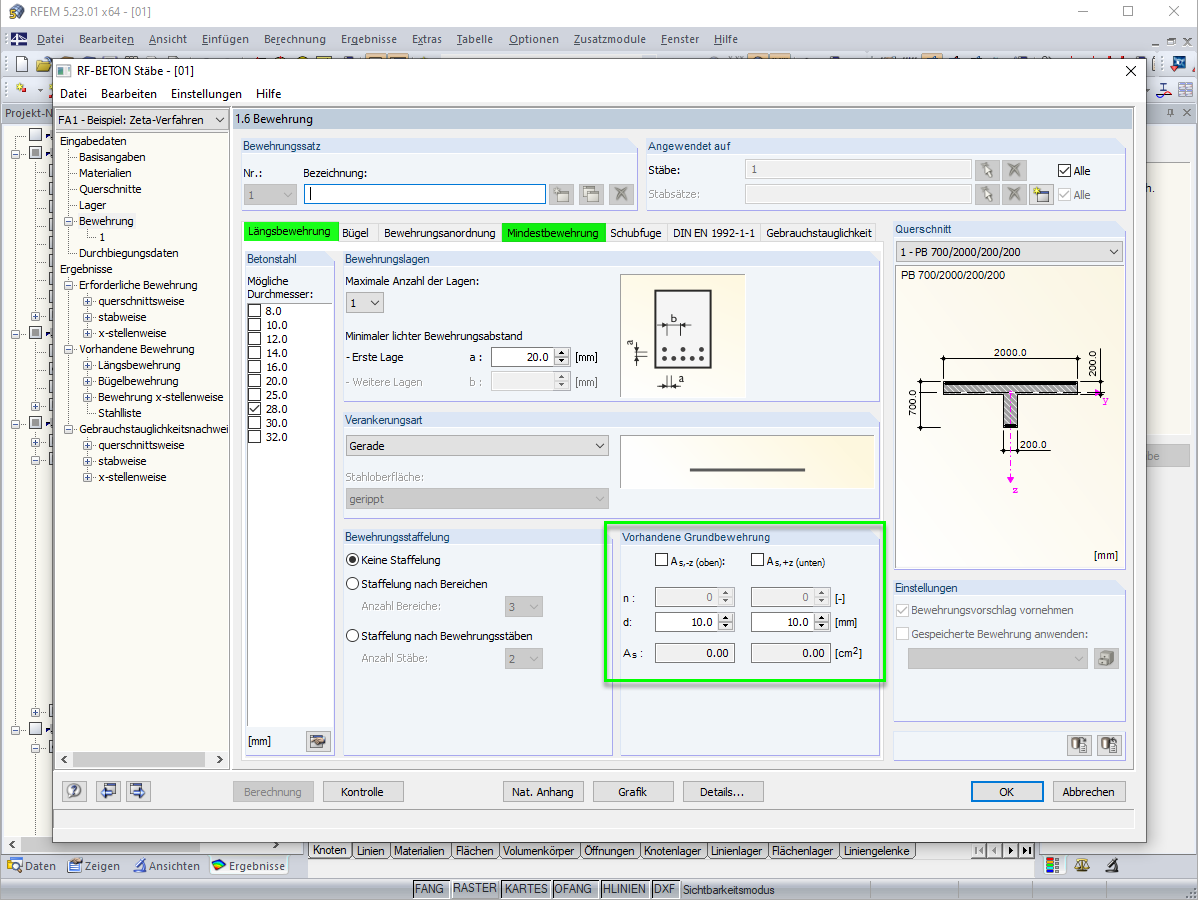The width and height of the screenshot is (1200, 900).
Task: Select the Staffelung nach Bereichen radio button
Action: pyautogui.click(x=353, y=582)
